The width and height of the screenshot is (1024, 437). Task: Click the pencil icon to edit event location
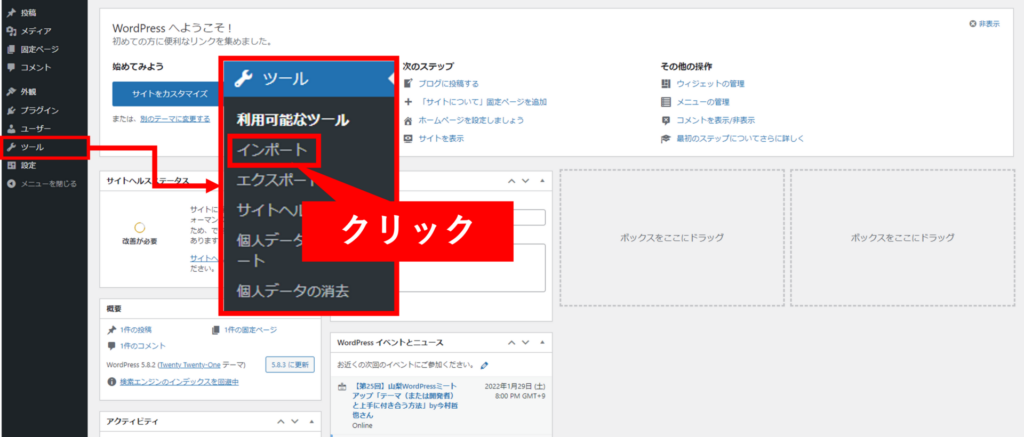[484, 364]
